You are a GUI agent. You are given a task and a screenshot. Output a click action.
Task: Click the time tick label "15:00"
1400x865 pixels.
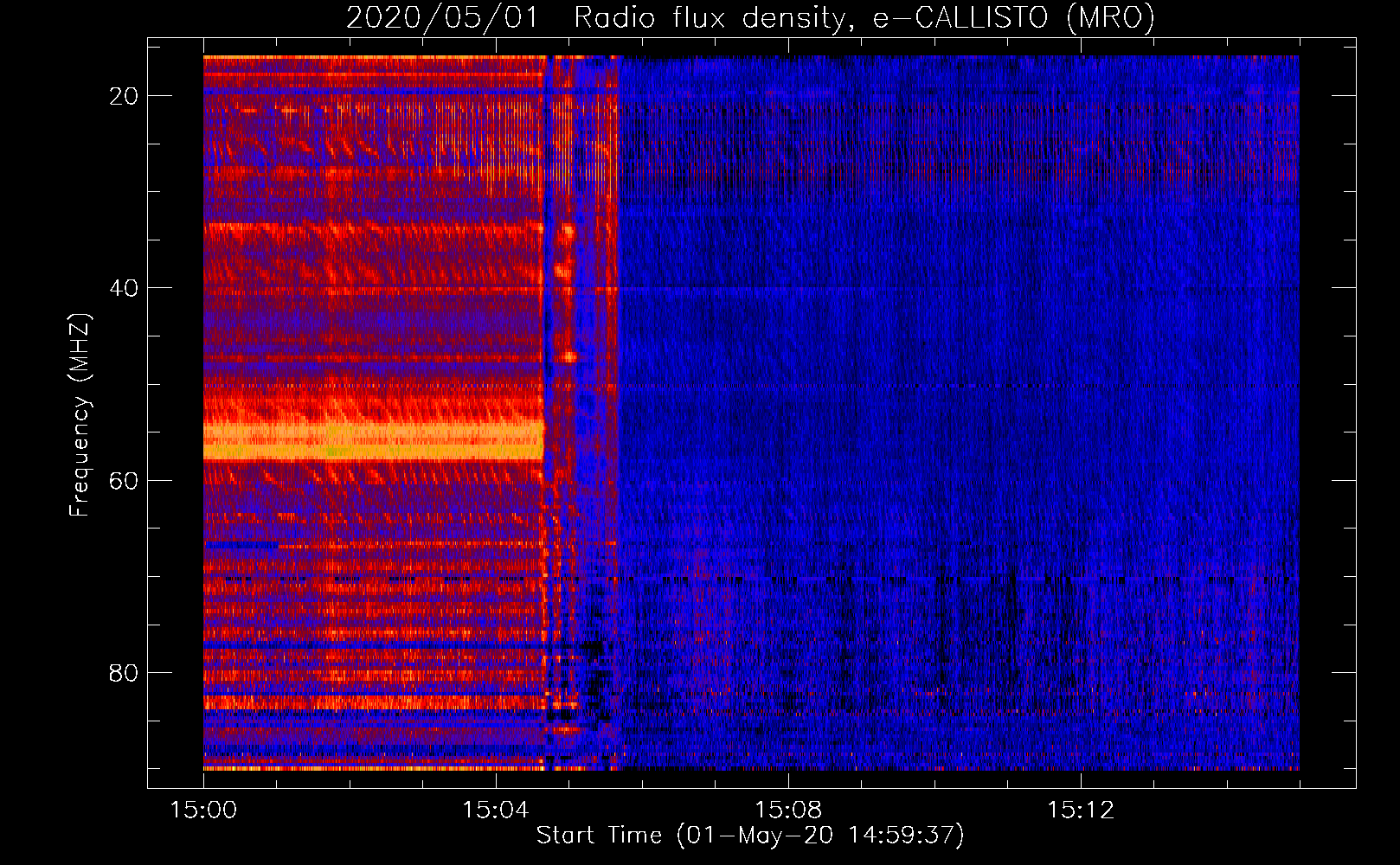pos(203,810)
